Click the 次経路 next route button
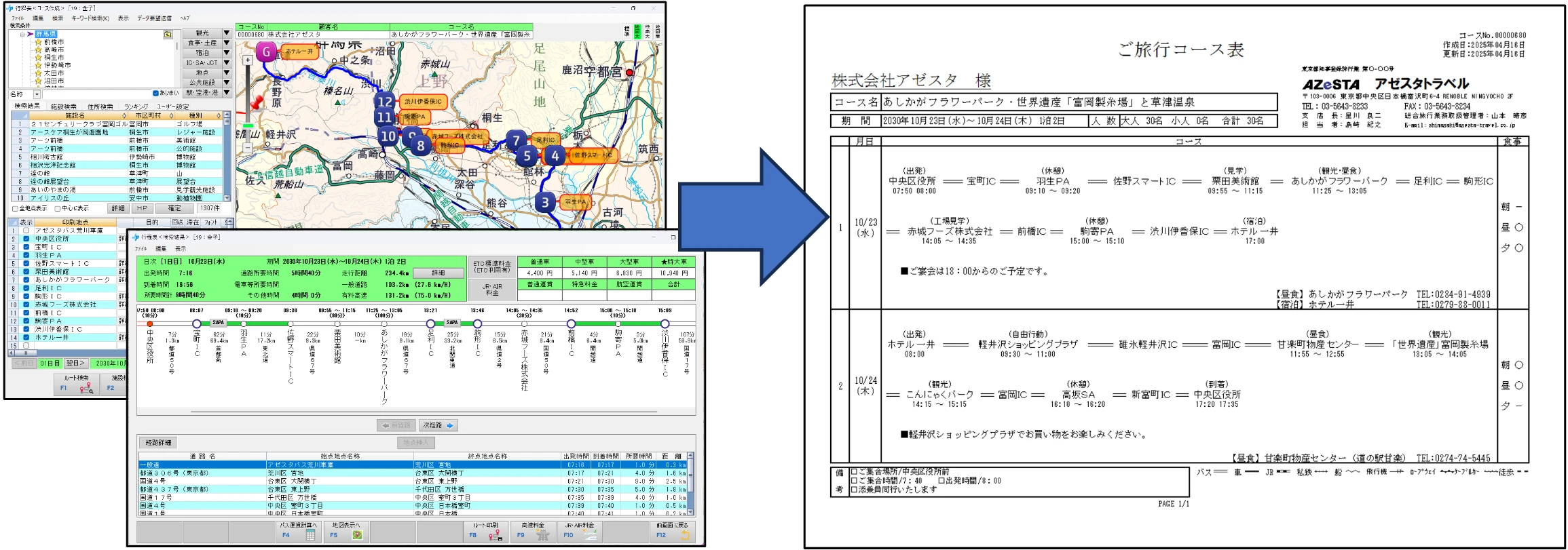Screen dimensions: 1568x550 [x=438, y=425]
